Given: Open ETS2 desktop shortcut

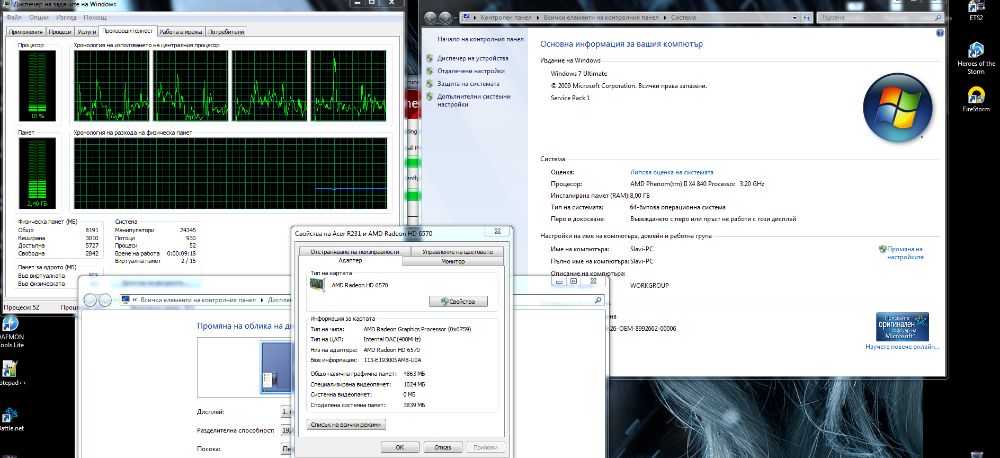Looking at the screenshot, I should click(x=976, y=10).
